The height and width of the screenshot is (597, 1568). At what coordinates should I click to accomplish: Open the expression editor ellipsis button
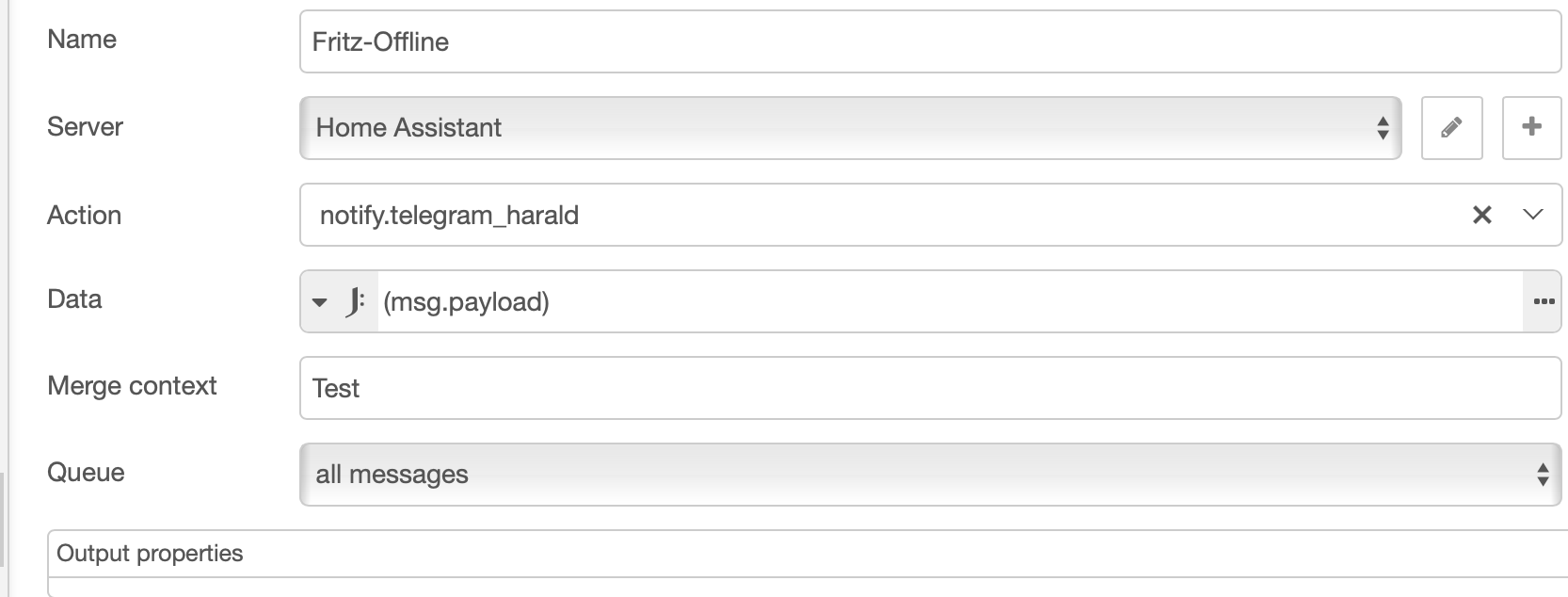tap(1544, 302)
